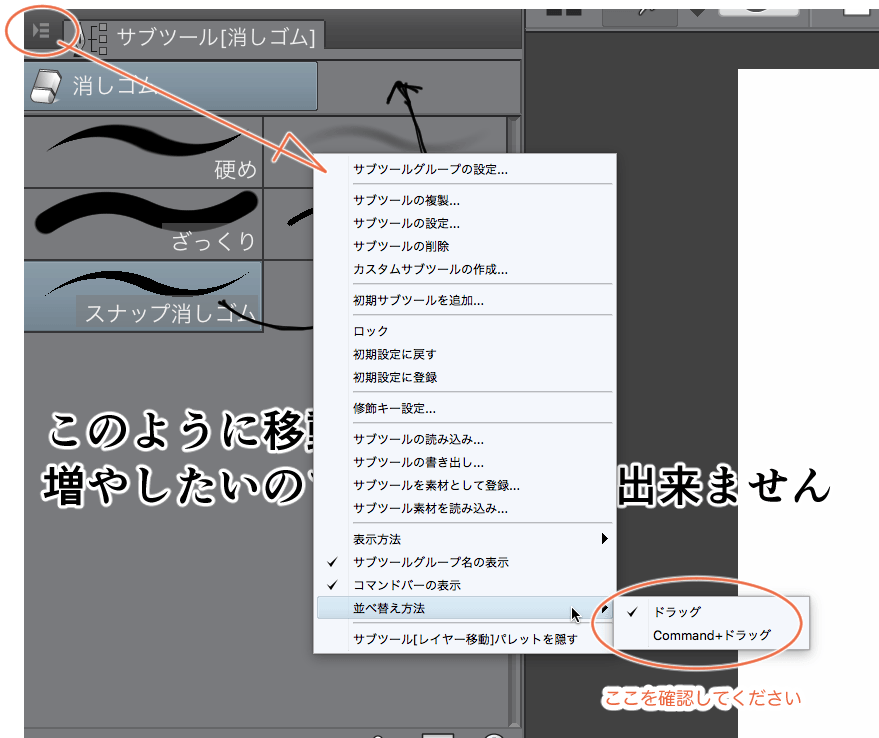Click サブツールの削除 menu entry

pos(400,246)
